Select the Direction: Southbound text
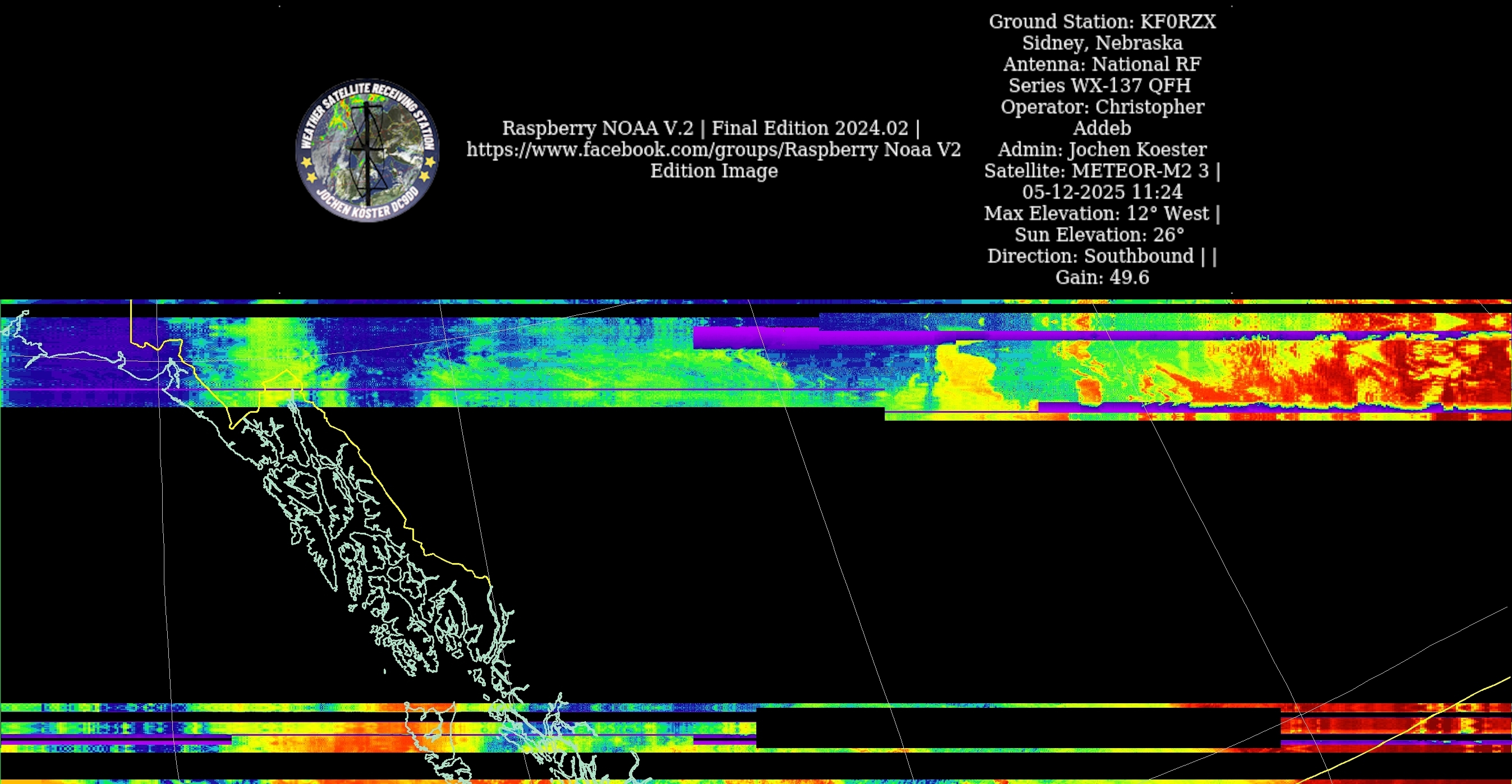 point(1090,256)
